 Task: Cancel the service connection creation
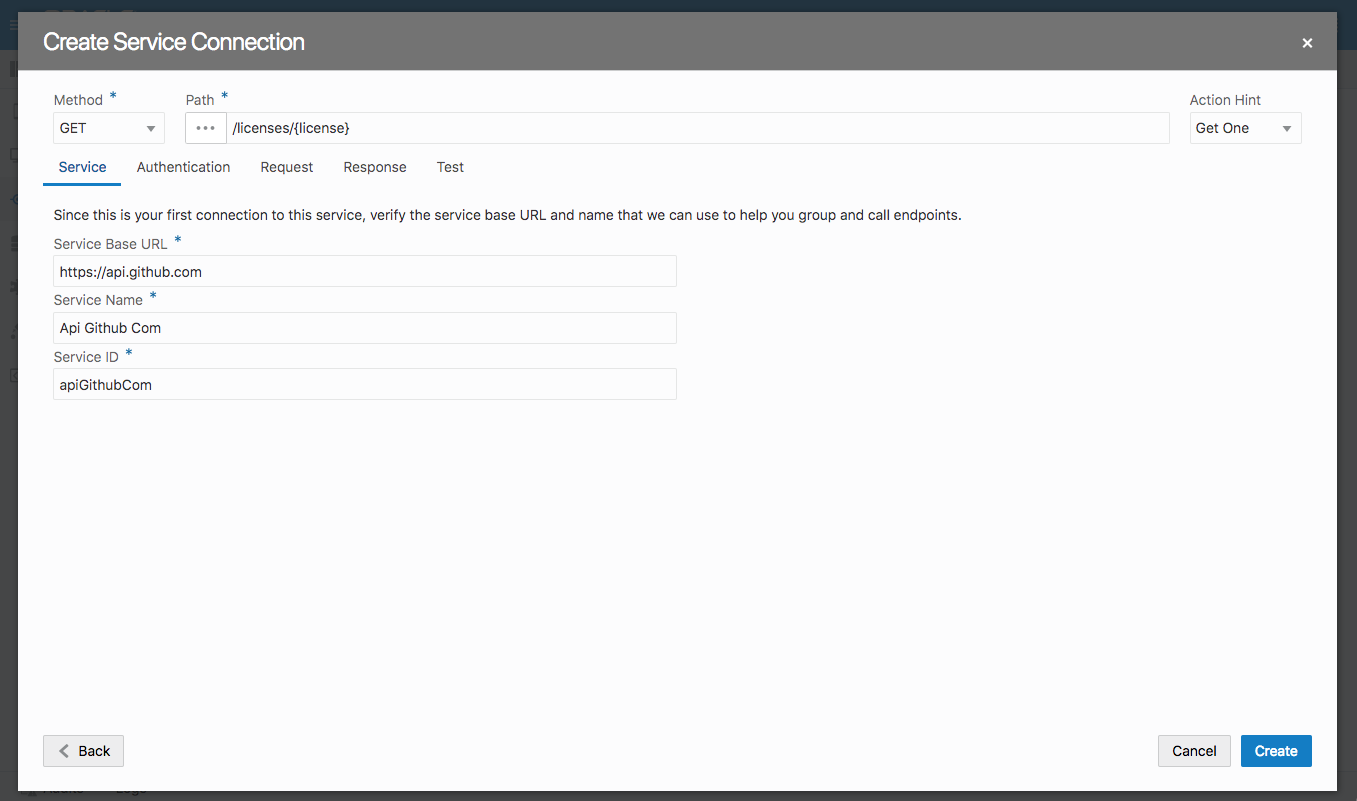click(x=1194, y=750)
